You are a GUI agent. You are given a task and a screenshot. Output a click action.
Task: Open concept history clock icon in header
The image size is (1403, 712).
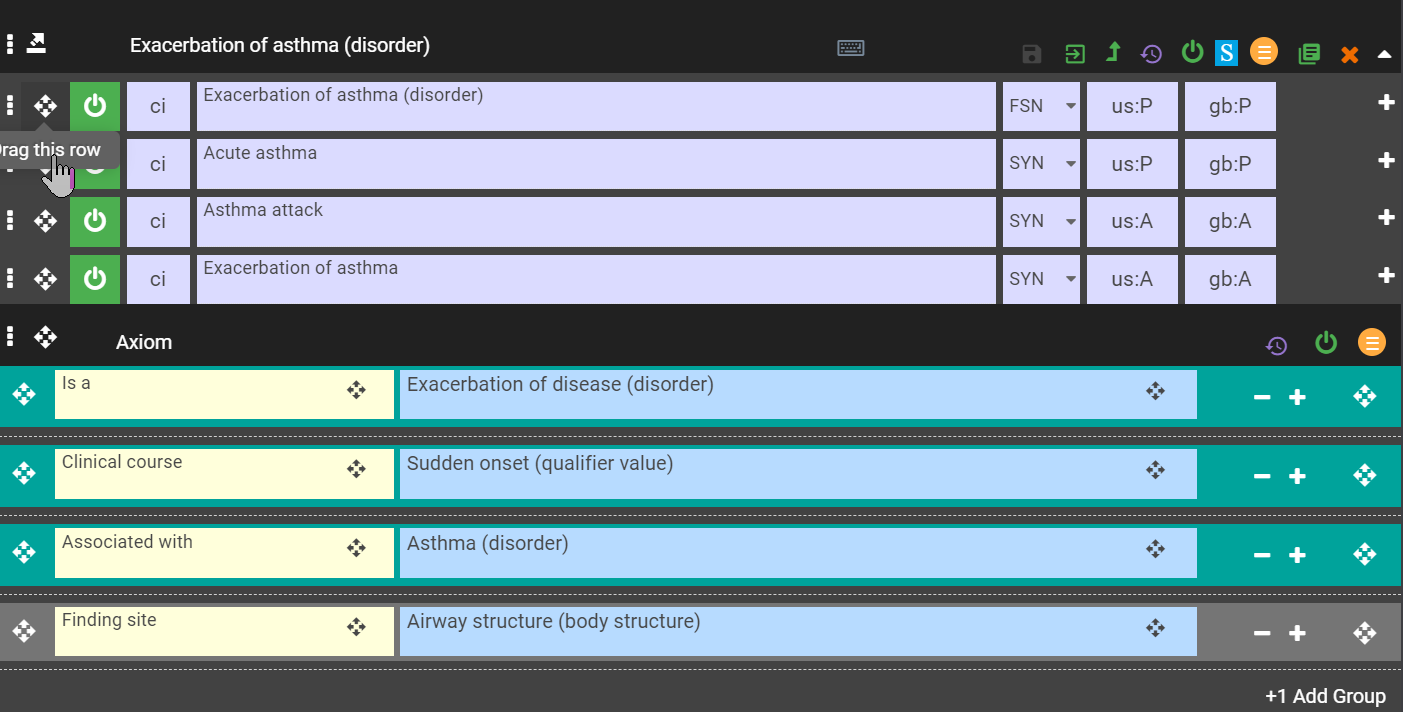click(1151, 53)
